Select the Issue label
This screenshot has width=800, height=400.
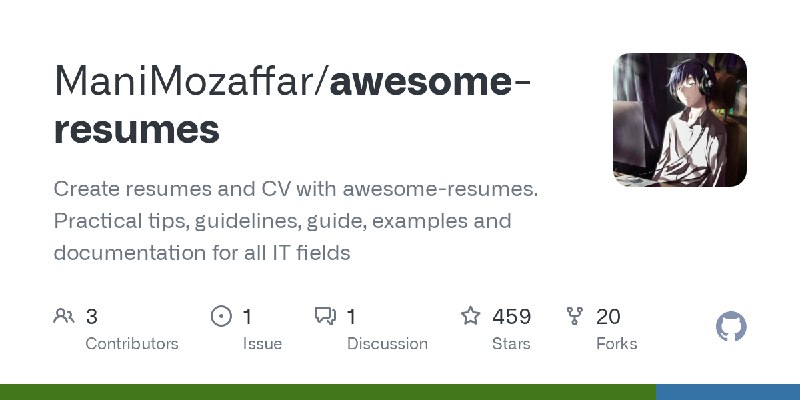tap(262, 344)
